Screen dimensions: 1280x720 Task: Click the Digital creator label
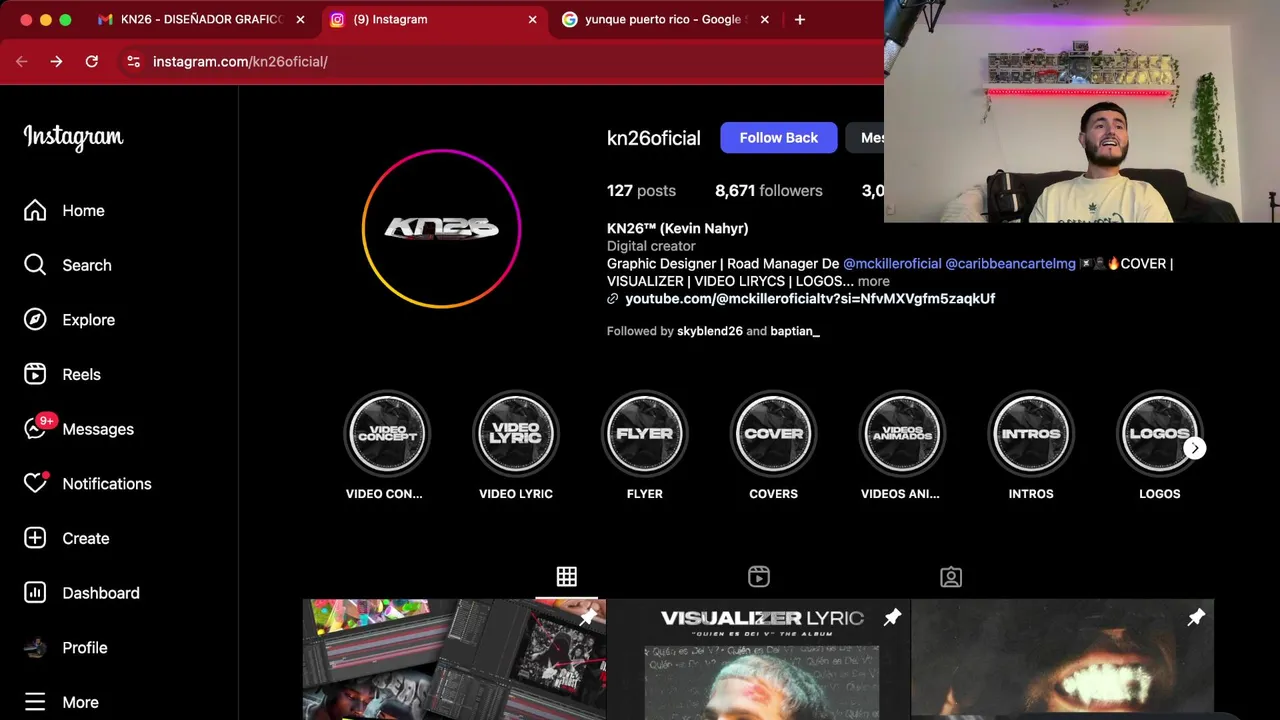coord(651,246)
